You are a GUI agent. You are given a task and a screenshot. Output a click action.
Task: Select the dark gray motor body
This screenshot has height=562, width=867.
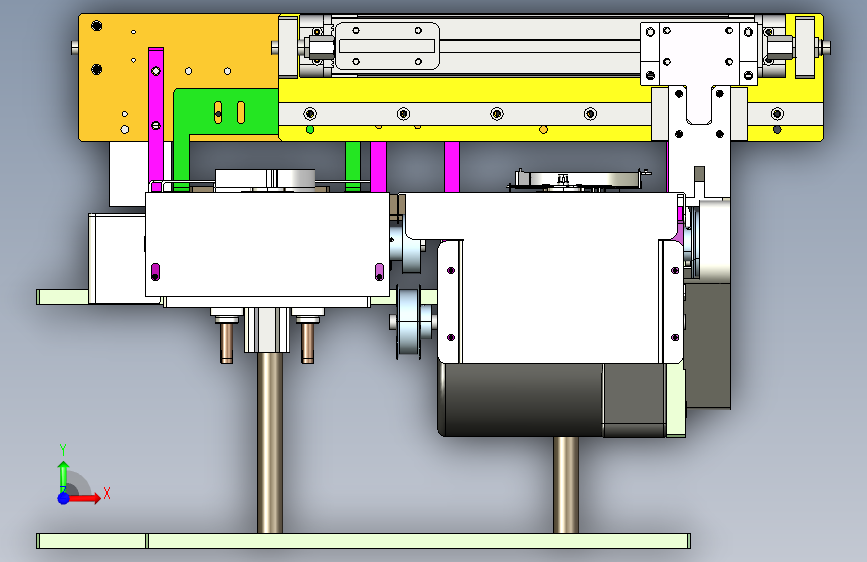[551, 399]
